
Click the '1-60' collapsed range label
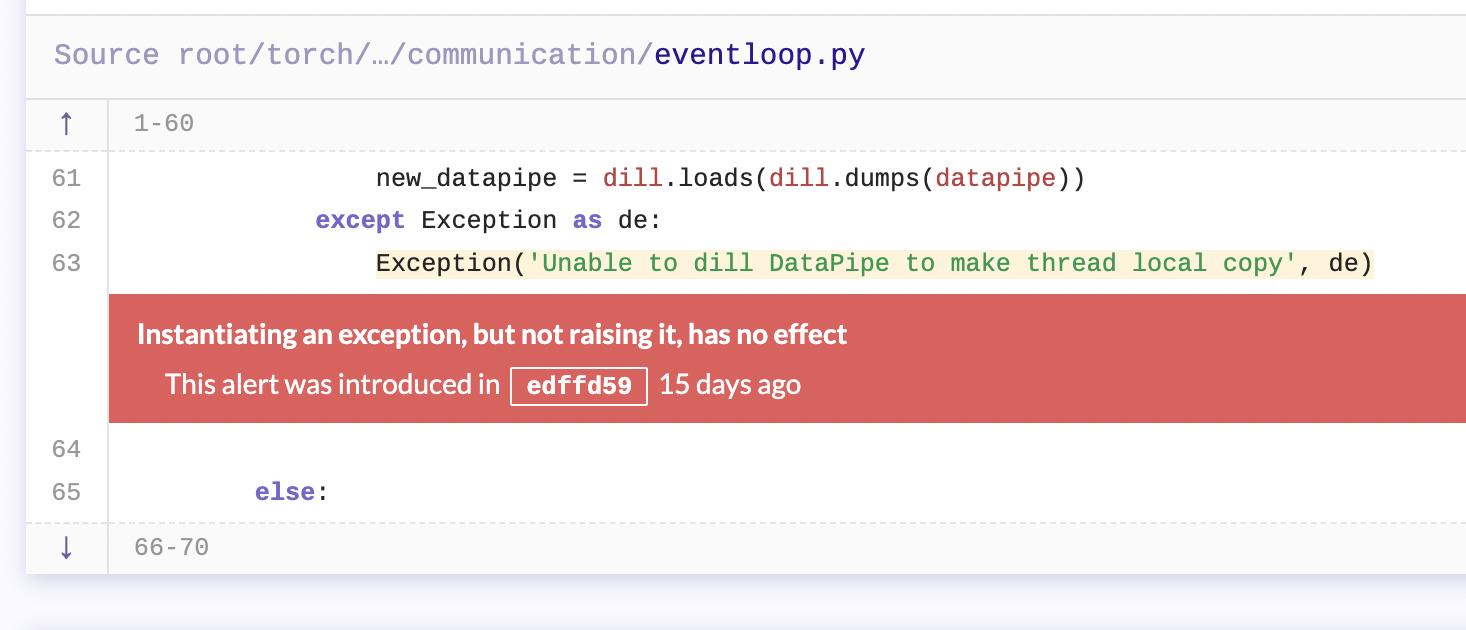click(164, 124)
